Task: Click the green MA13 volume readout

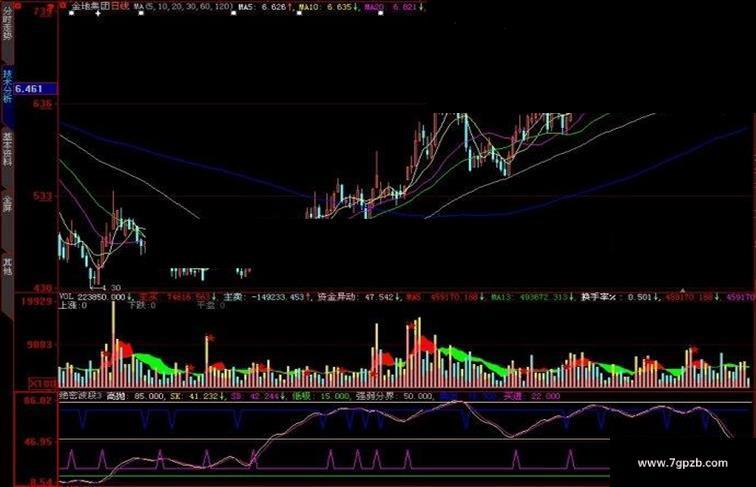Action: [533, 297]
